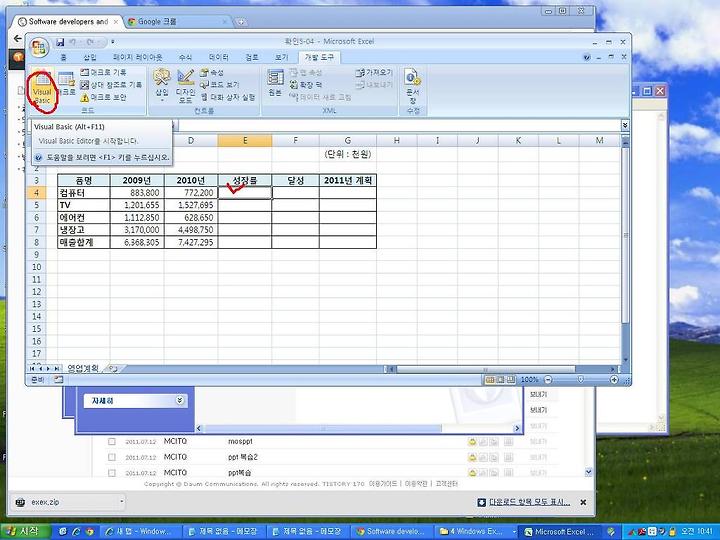Switch to Page Layout view in status bar
This screenshot has width=720, height=540.
pos(501,380)
